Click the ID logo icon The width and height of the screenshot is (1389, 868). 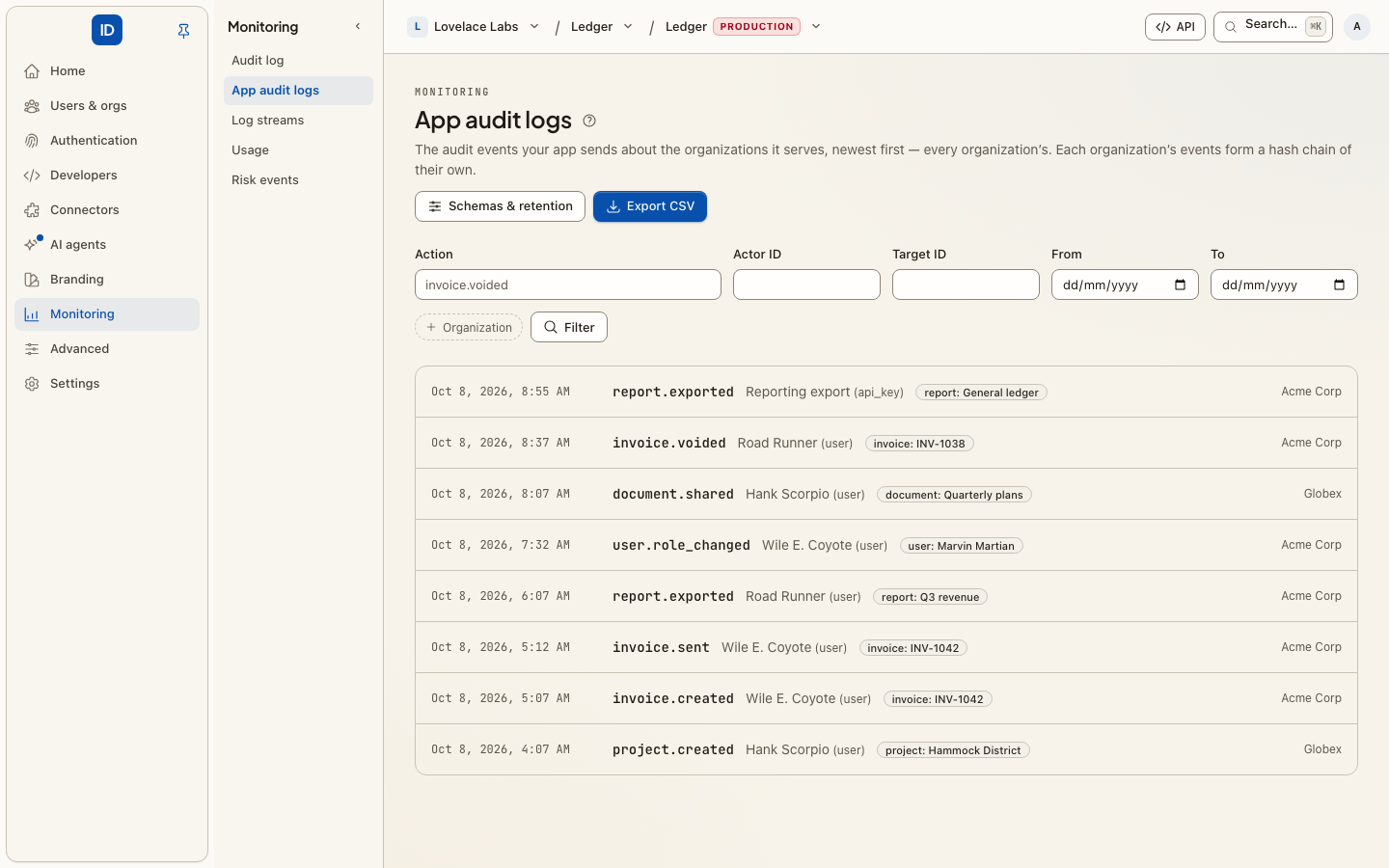(107, 30)
